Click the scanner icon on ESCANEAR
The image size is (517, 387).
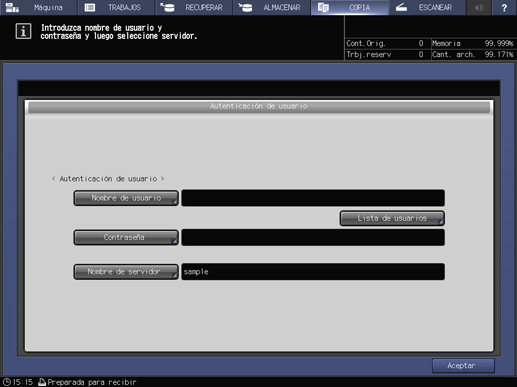coord(401,7)
